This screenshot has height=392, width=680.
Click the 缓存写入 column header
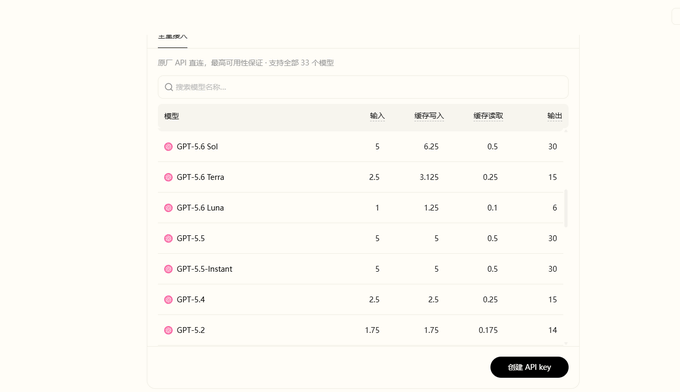coord(429,116)
